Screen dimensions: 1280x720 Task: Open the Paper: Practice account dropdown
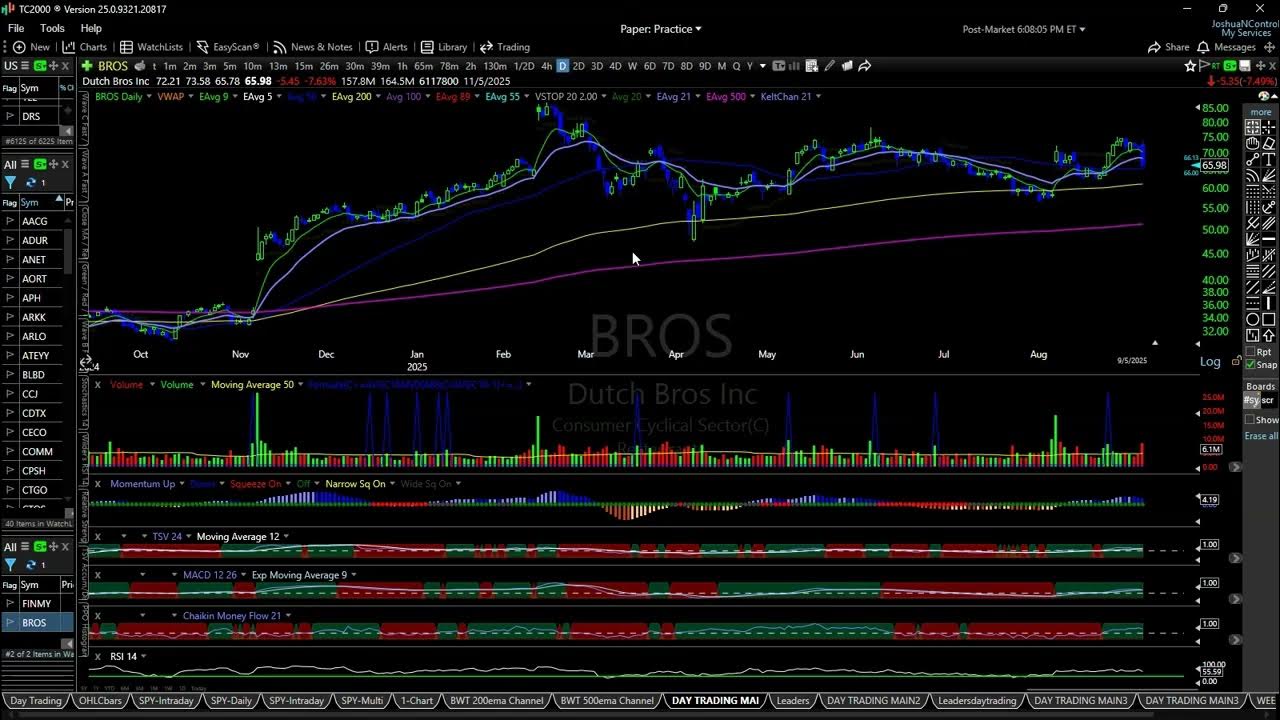(660, 29)
